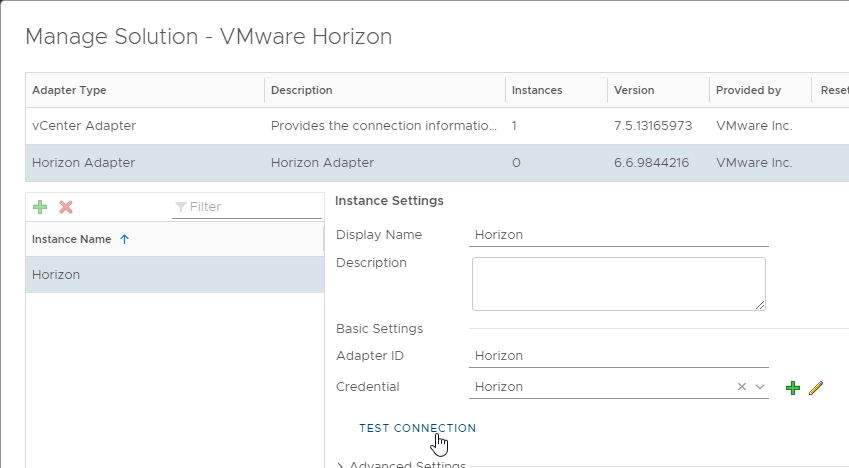
Task: Clear the Credential selection with the X
Action: [742, 387]
